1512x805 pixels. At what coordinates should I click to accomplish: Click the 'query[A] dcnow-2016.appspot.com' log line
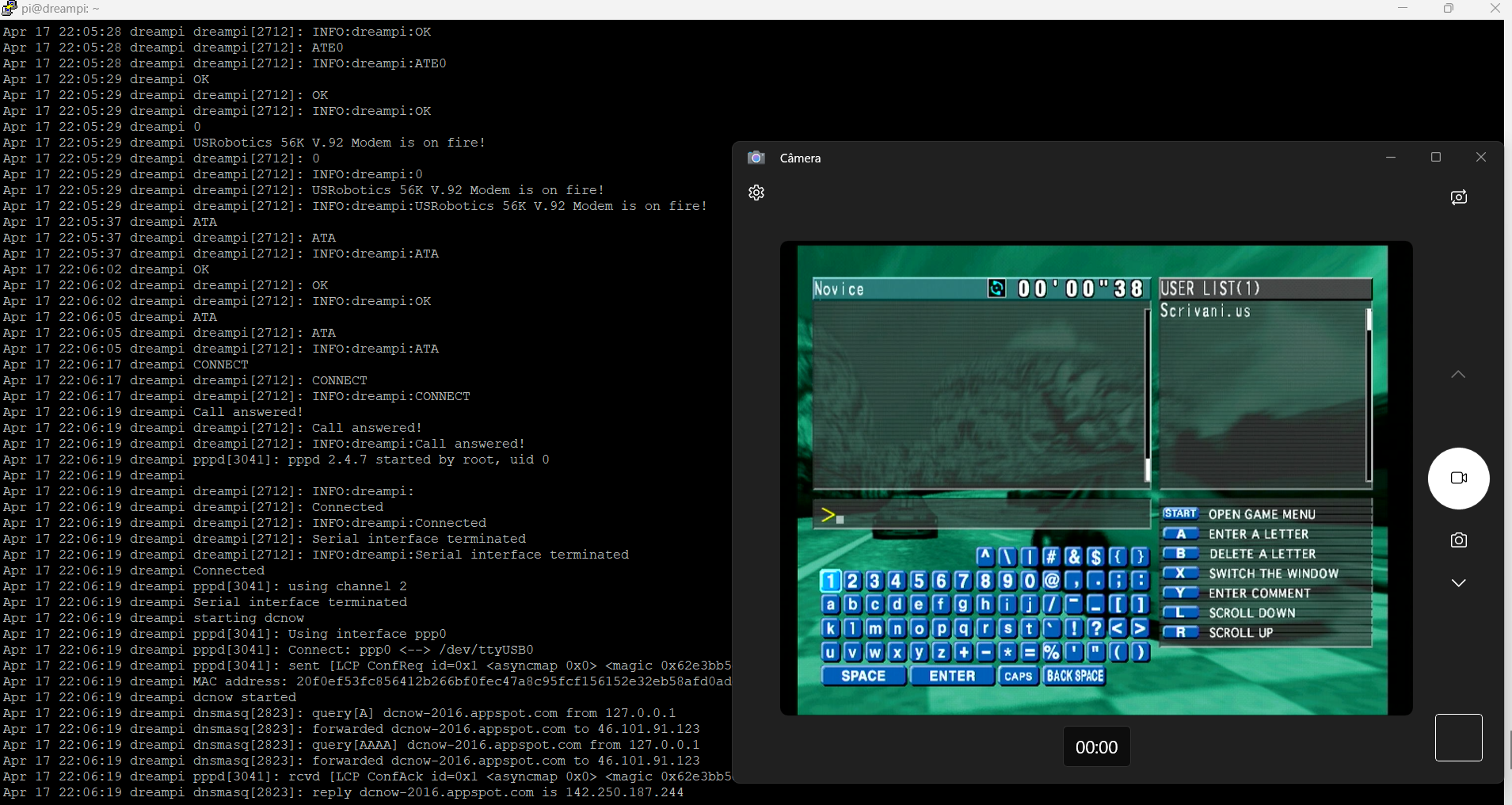[340, 713]
